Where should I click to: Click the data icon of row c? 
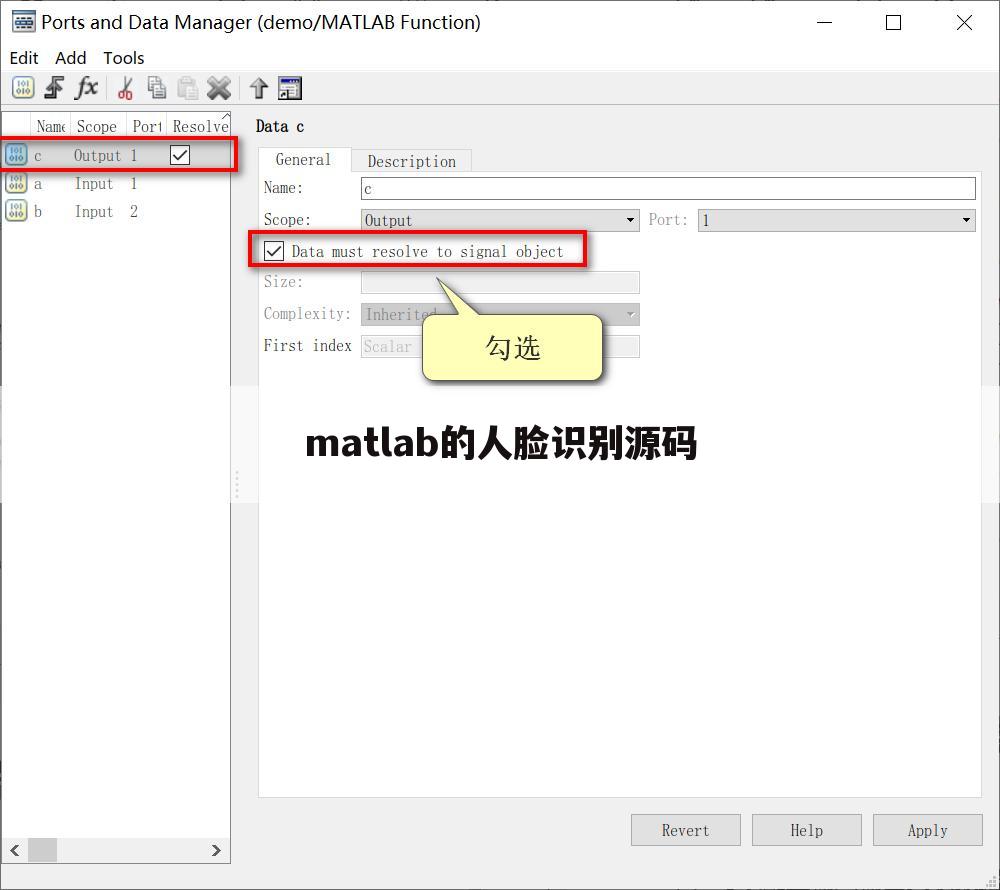[x=16, y=155]
